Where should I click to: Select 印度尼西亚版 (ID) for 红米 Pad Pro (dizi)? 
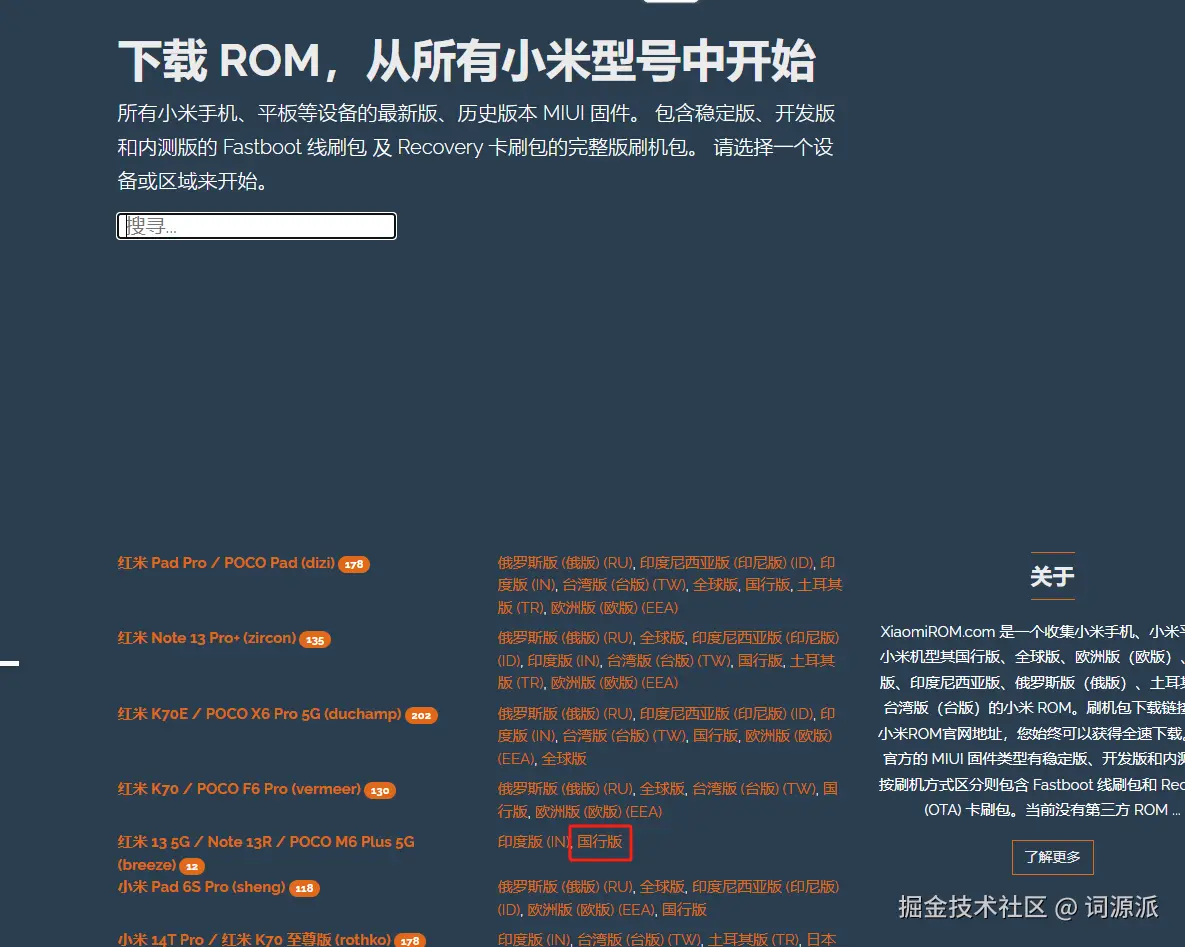coord(726,563)
